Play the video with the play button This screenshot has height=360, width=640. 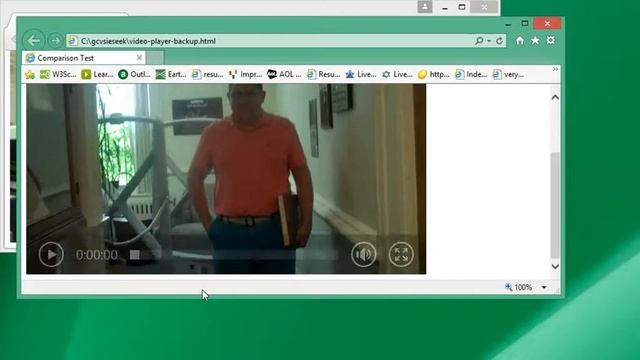(51, 254)
